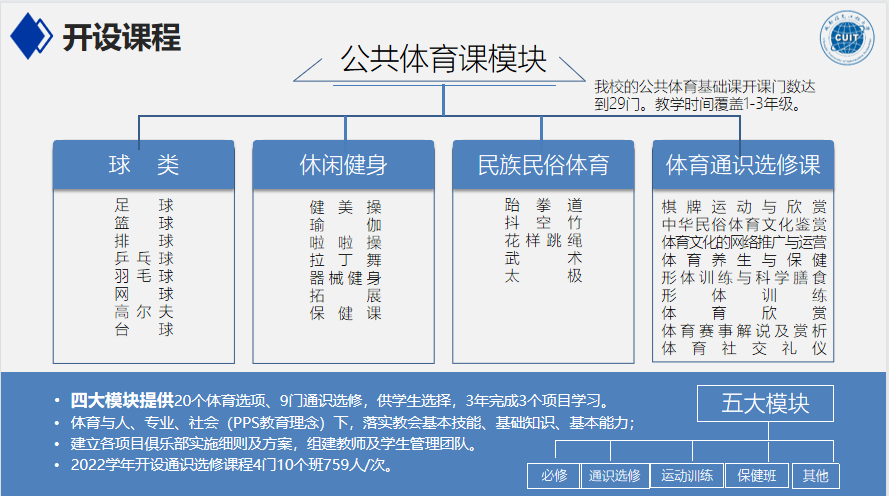Click 健美操 in the fitness list
889x496 pixels.
click(x=345, y=207)
